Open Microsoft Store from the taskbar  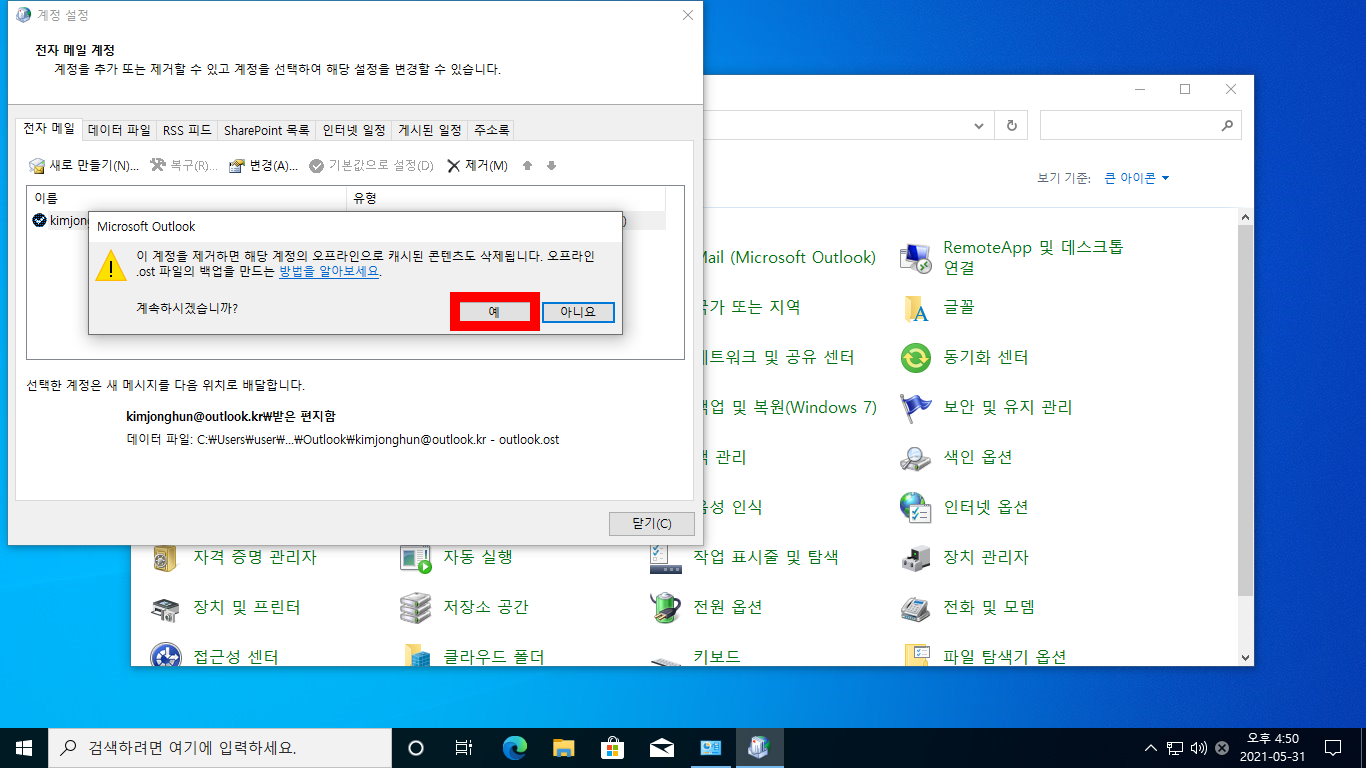[612, 748]
